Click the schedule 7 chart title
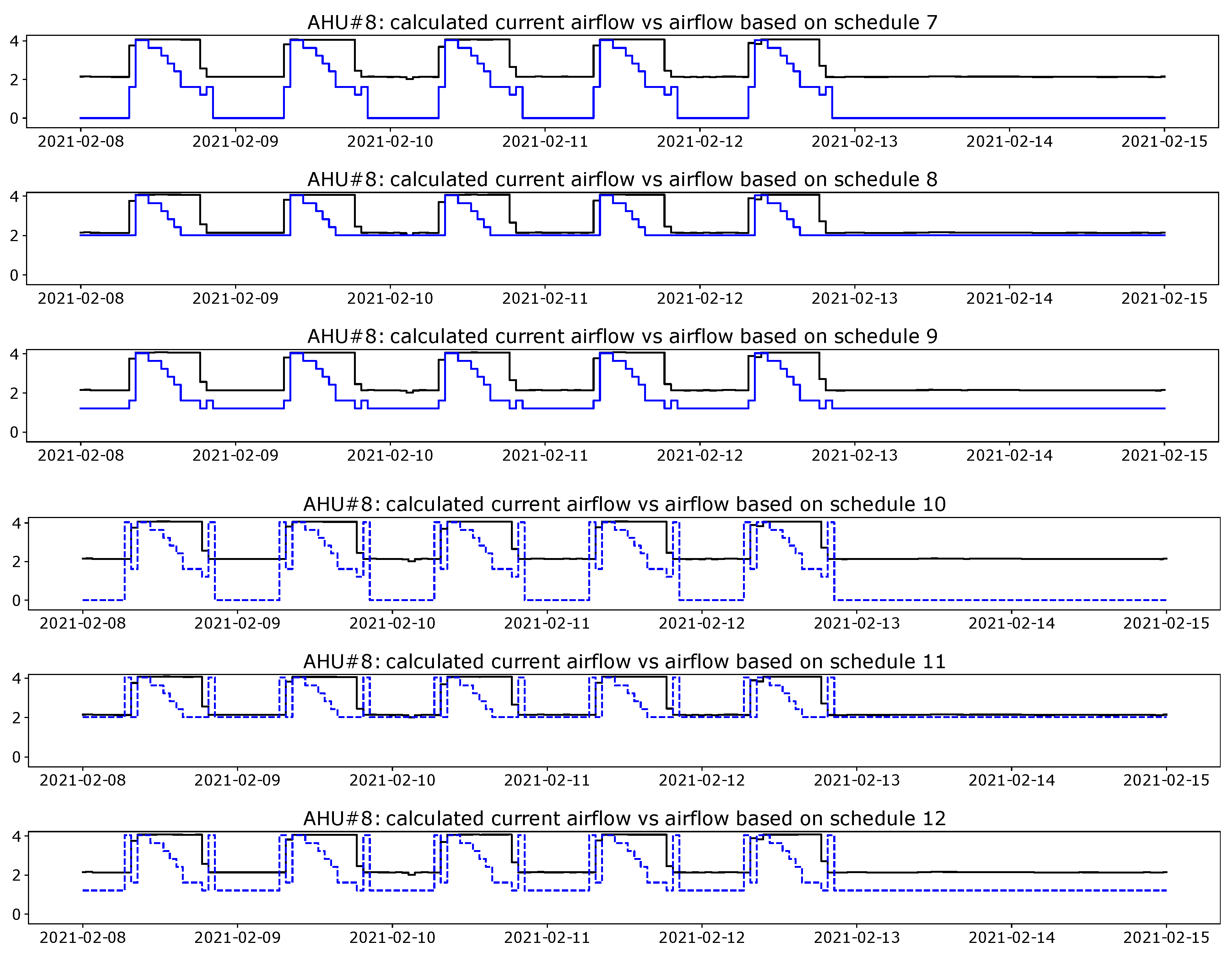This screenshot has width=1232, height=958. pos(622,23)
